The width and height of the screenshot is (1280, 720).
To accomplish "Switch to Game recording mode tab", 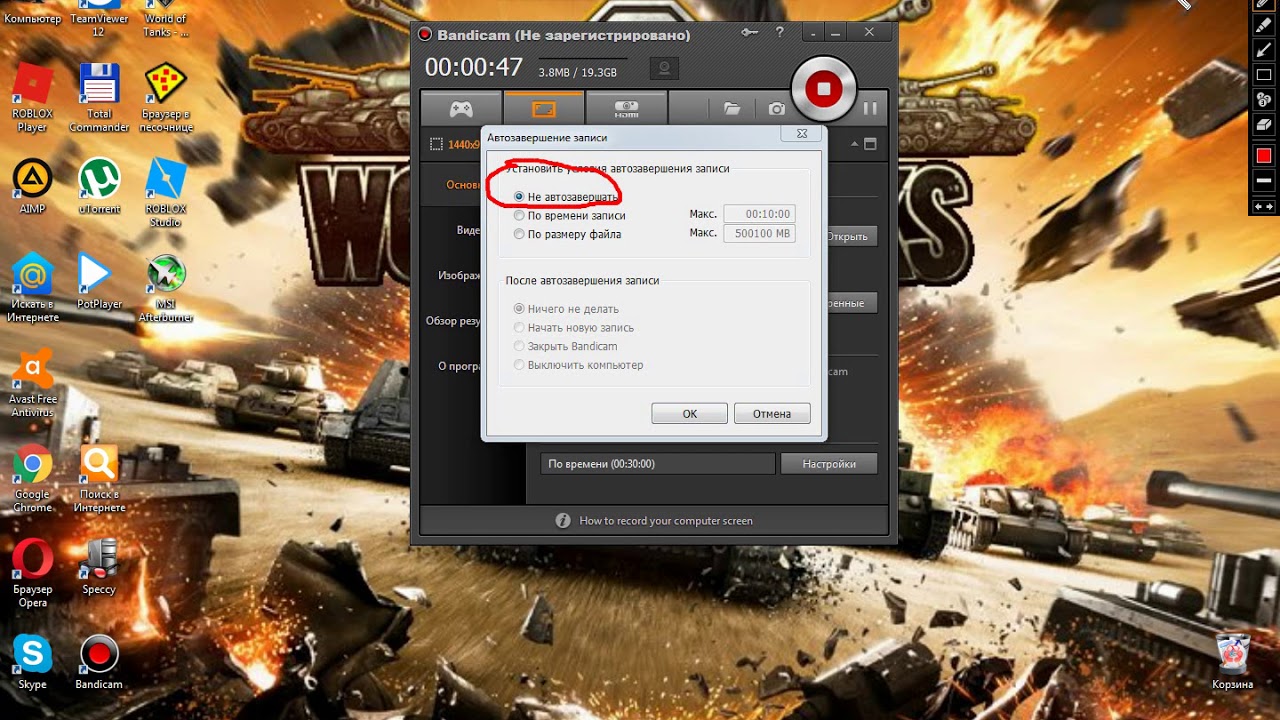I will click(461, 108).
